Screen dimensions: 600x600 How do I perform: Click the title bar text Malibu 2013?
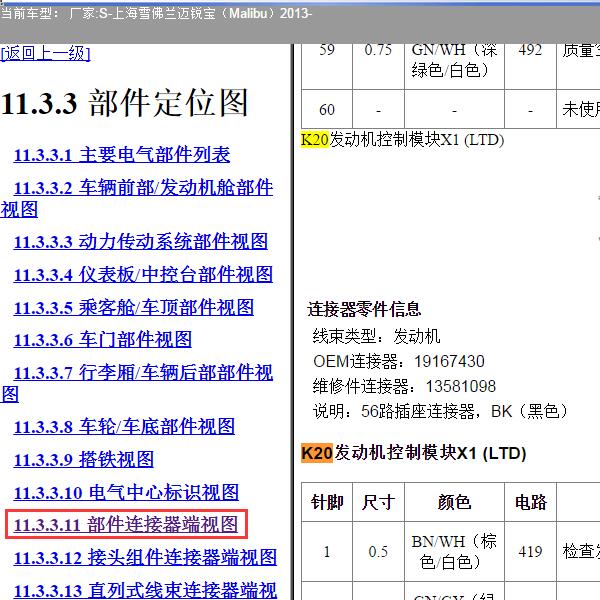271,14
